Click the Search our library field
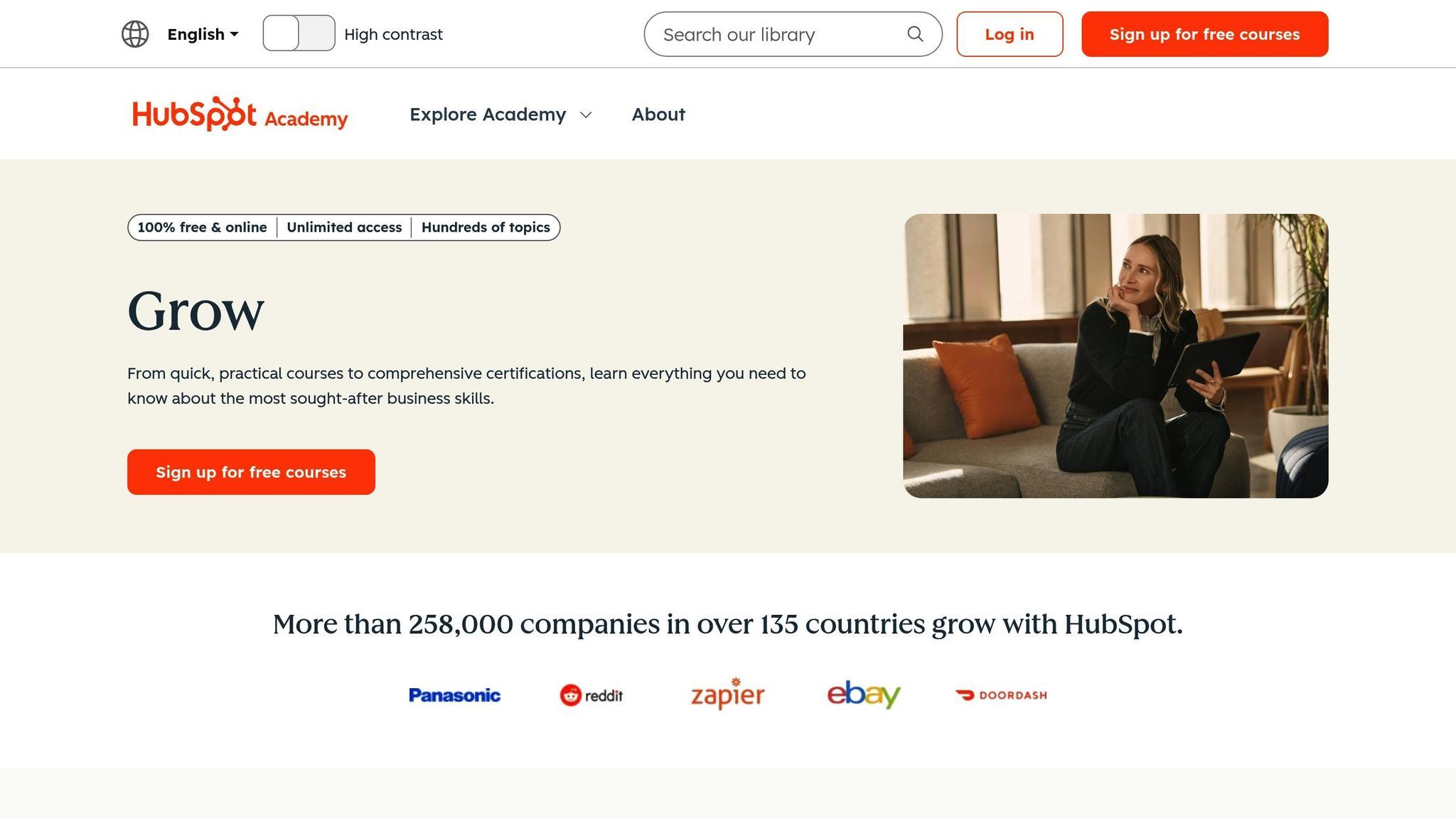This screenshot has height=819, width=1456. (x=768, y=33)
